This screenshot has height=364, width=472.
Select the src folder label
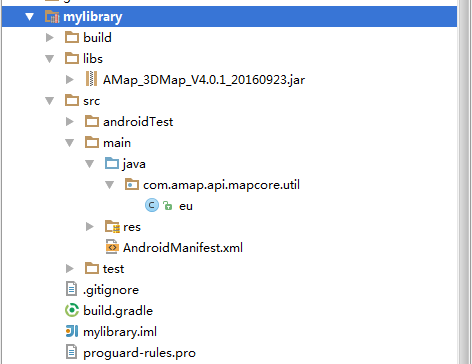click(91, 101)
